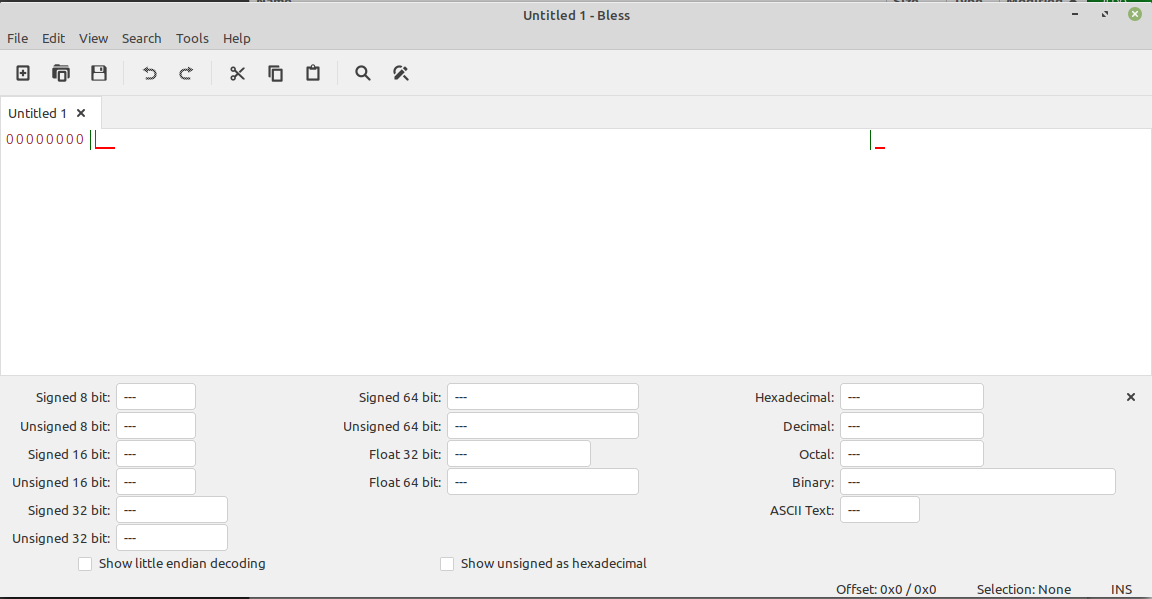The image size is (1152, 599).
Task: Click the Signed 8 bit input field
Action: 155,396
